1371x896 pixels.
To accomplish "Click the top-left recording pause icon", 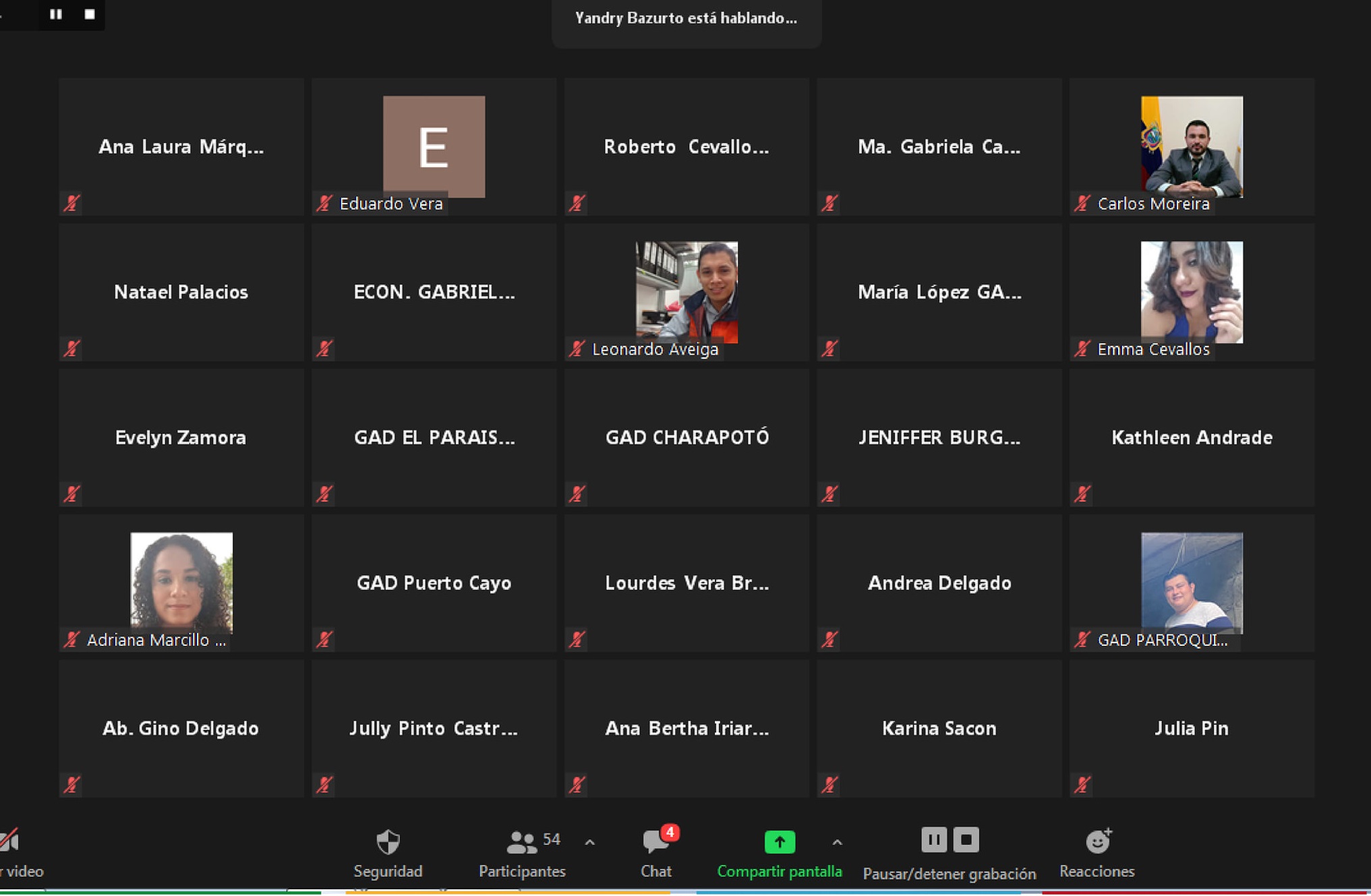I will tap(56, 14).
